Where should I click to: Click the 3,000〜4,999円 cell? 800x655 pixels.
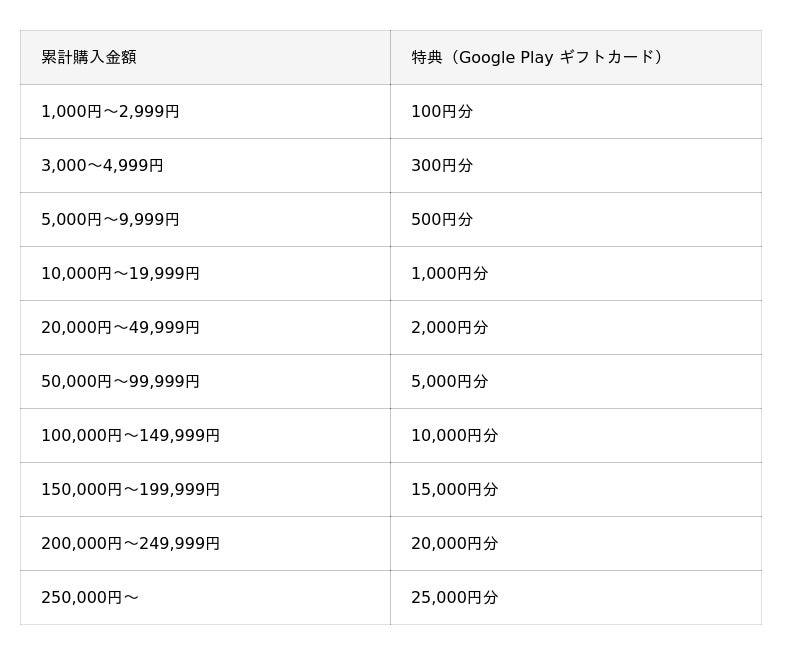(x=102, y=166)
